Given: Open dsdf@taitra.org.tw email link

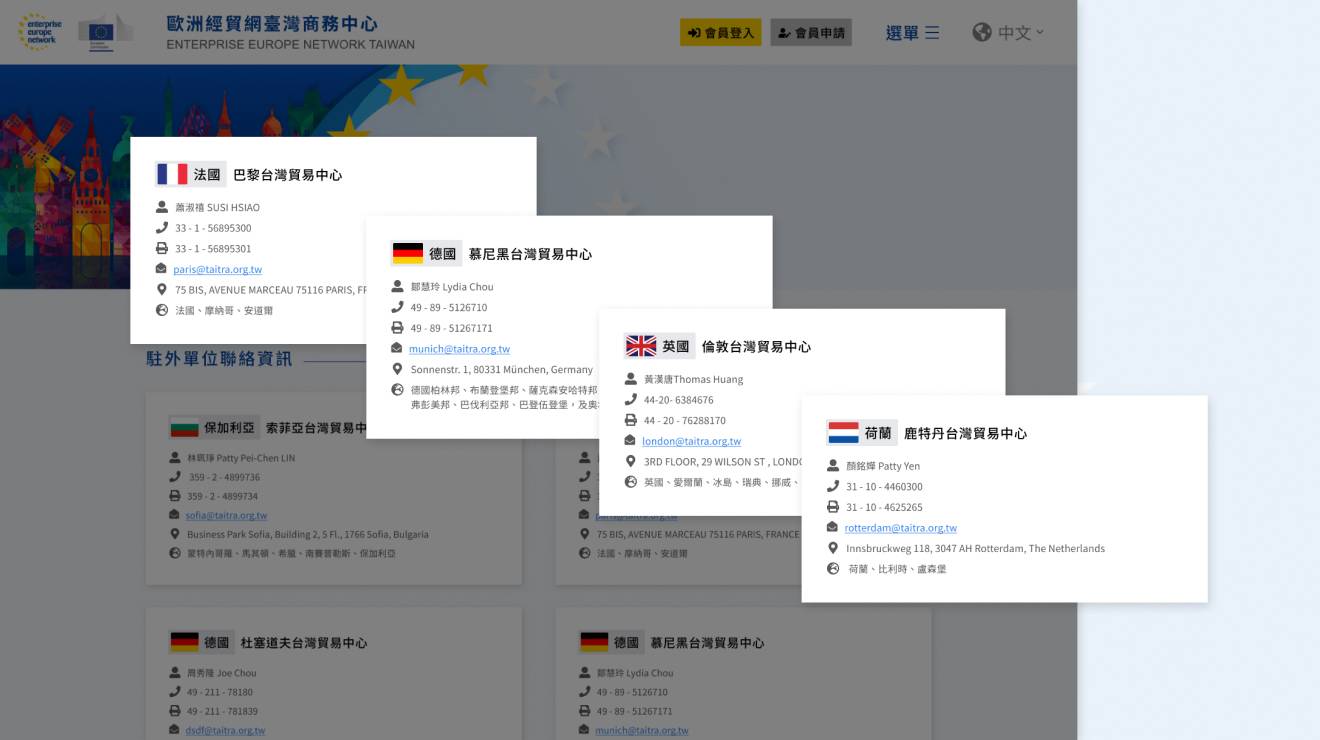Looking at the screenshot, I should click(225, 731).
